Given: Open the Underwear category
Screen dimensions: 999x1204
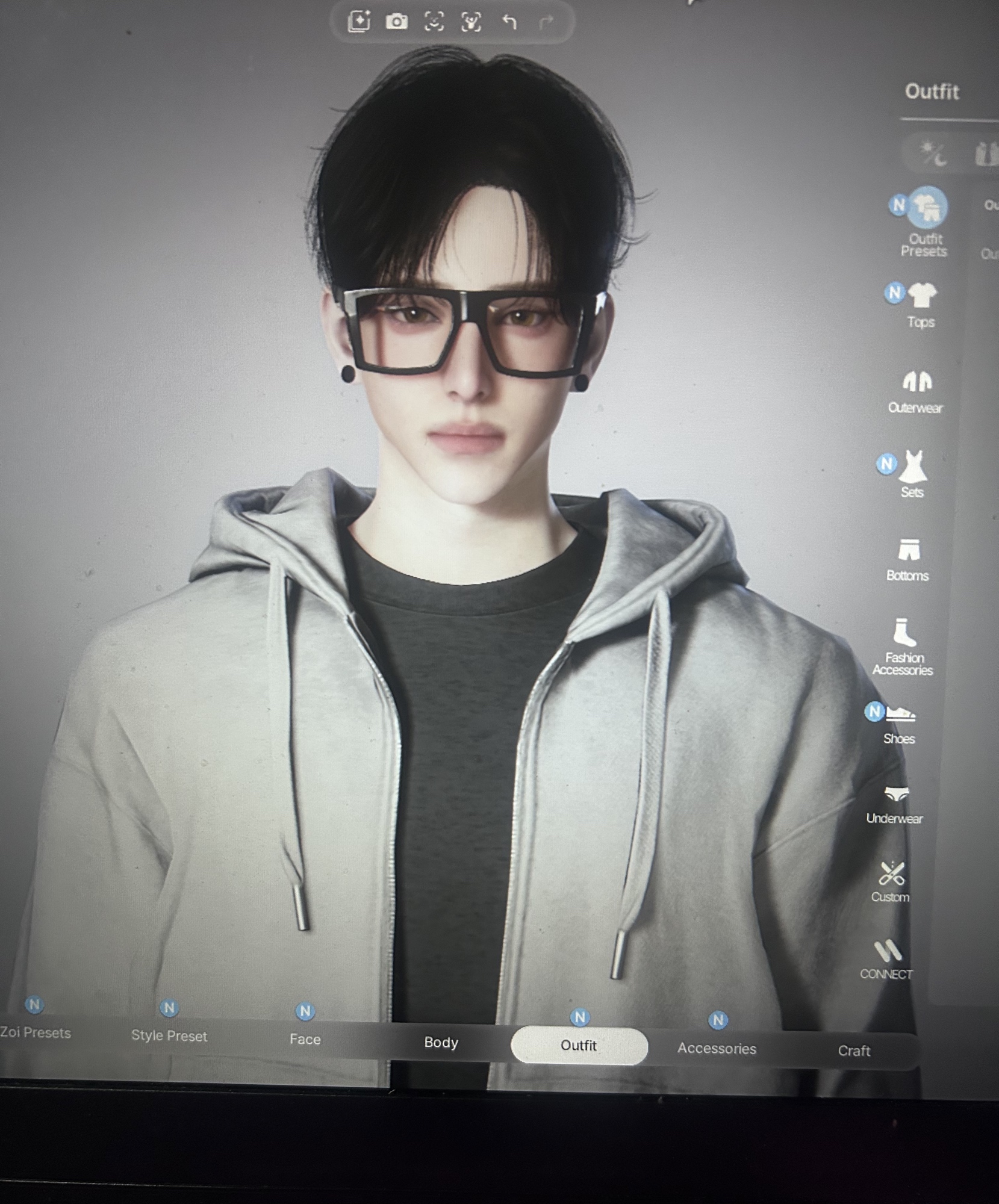Looking at the screenshot, I should click(896, 795).
